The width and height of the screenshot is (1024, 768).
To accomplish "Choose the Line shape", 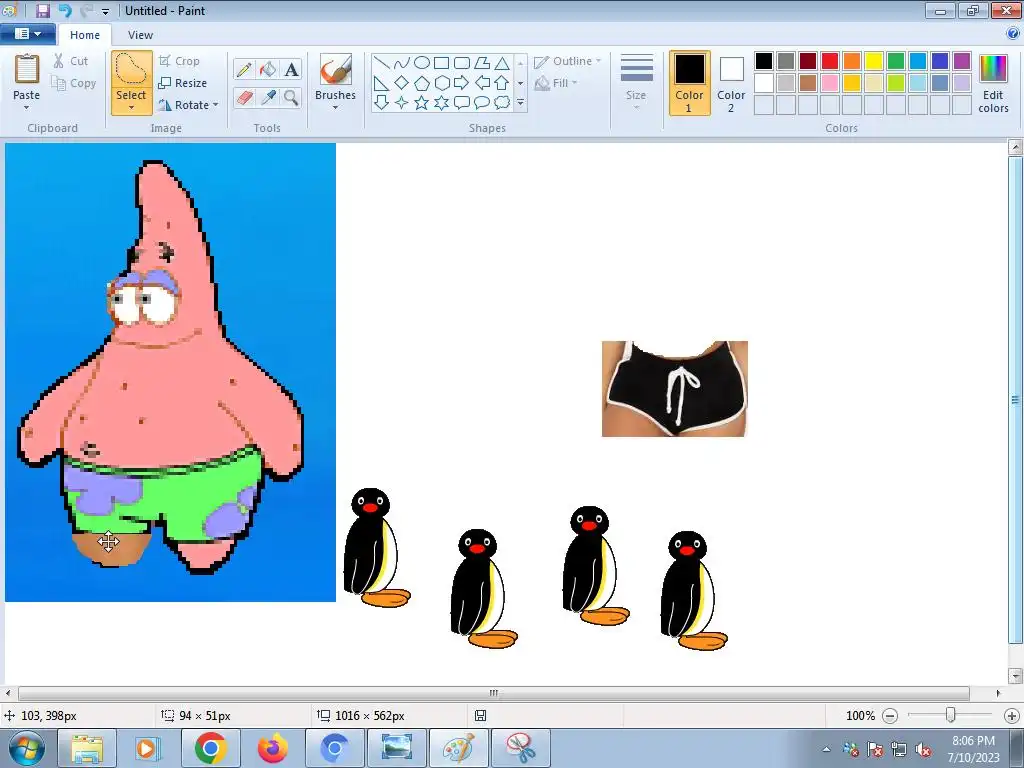I will tap(382, 63).
